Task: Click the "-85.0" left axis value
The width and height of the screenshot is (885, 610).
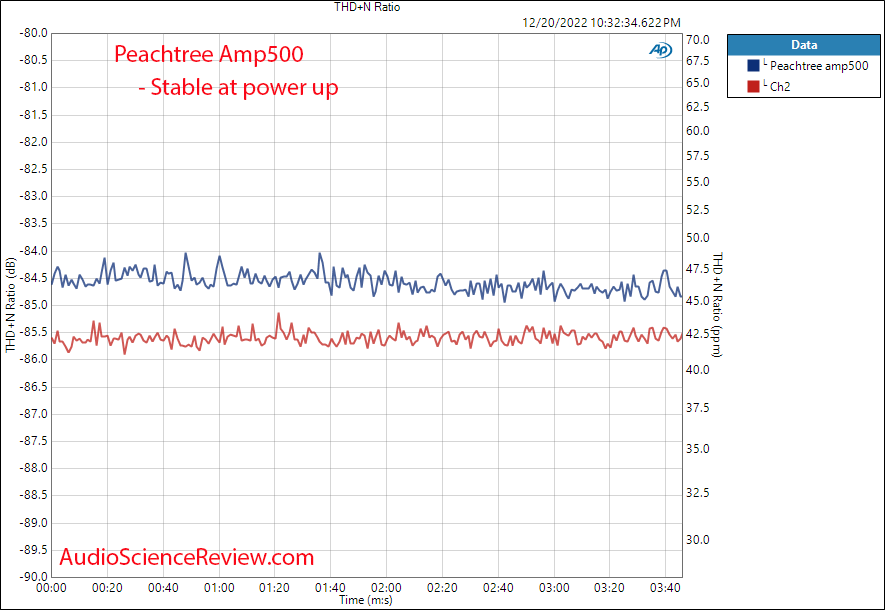Action: click(33, 305)
